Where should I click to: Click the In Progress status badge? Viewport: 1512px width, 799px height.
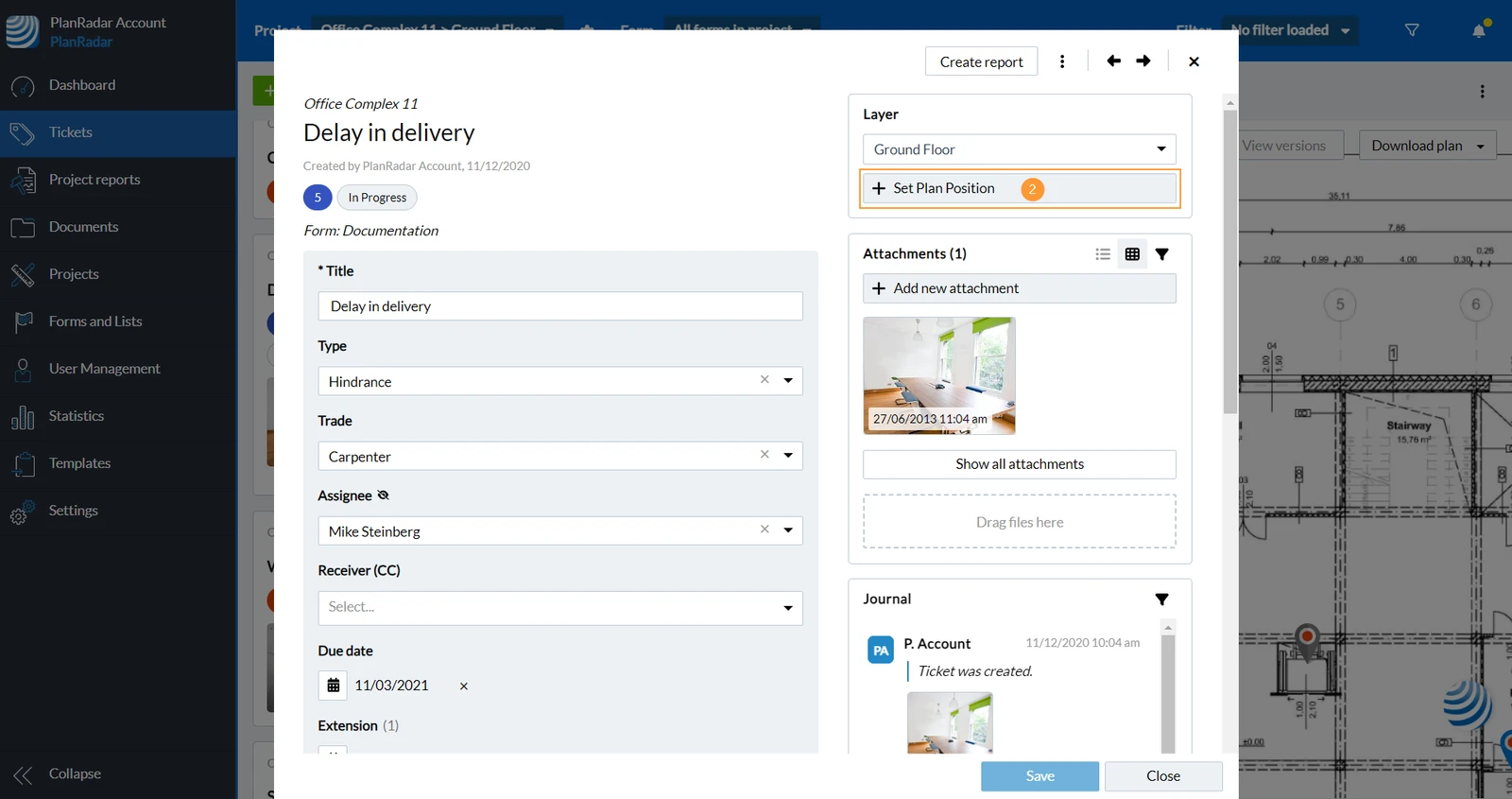pos(377,198)
